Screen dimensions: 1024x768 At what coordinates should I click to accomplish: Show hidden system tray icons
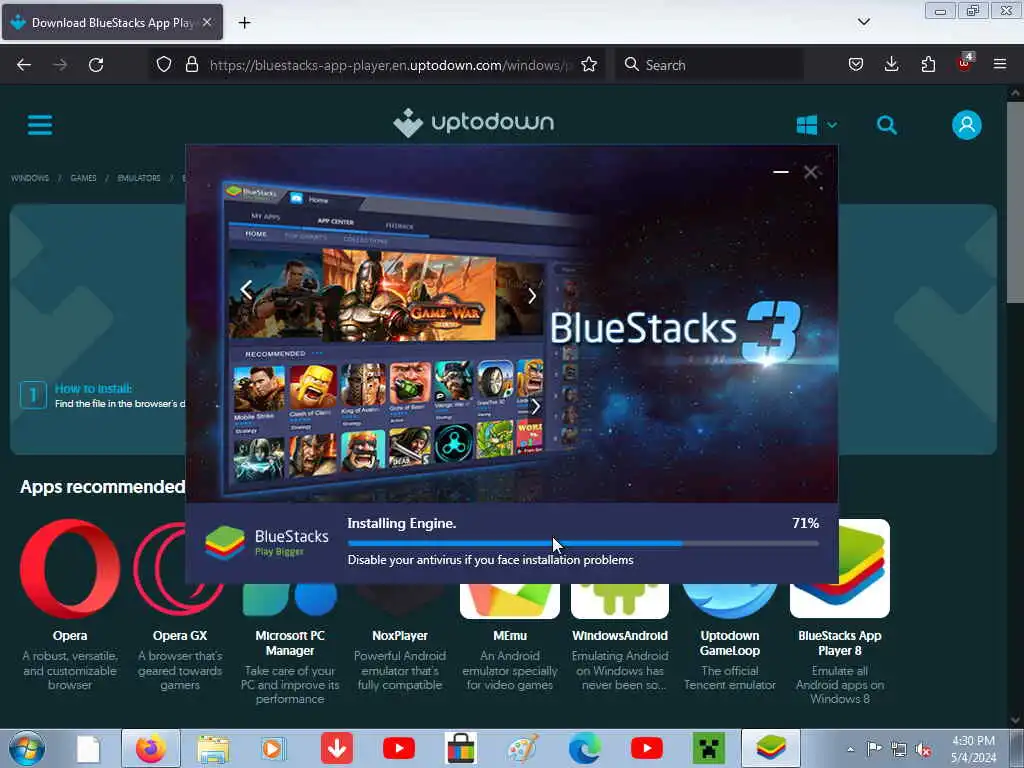click(x=850, y=749)
